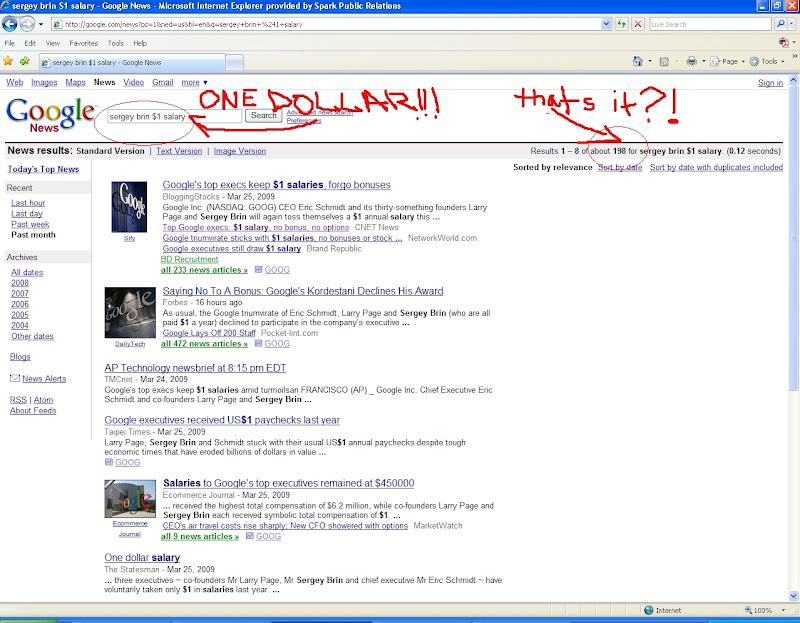The height and width of the screenshot is (623, 800).
Task: Click the Stop loading red X icon
Action: point(638,24)
